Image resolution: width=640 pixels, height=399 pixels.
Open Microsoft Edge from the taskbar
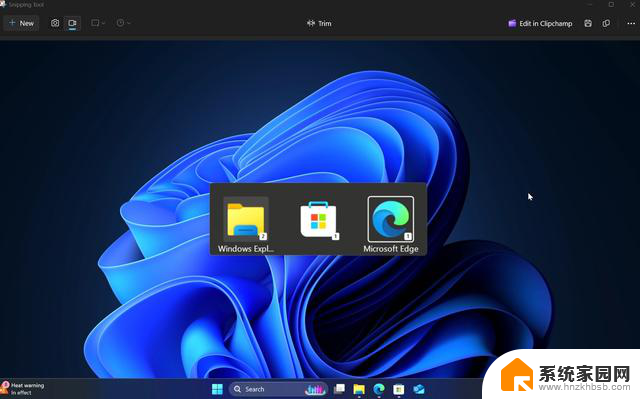[379, 389]
